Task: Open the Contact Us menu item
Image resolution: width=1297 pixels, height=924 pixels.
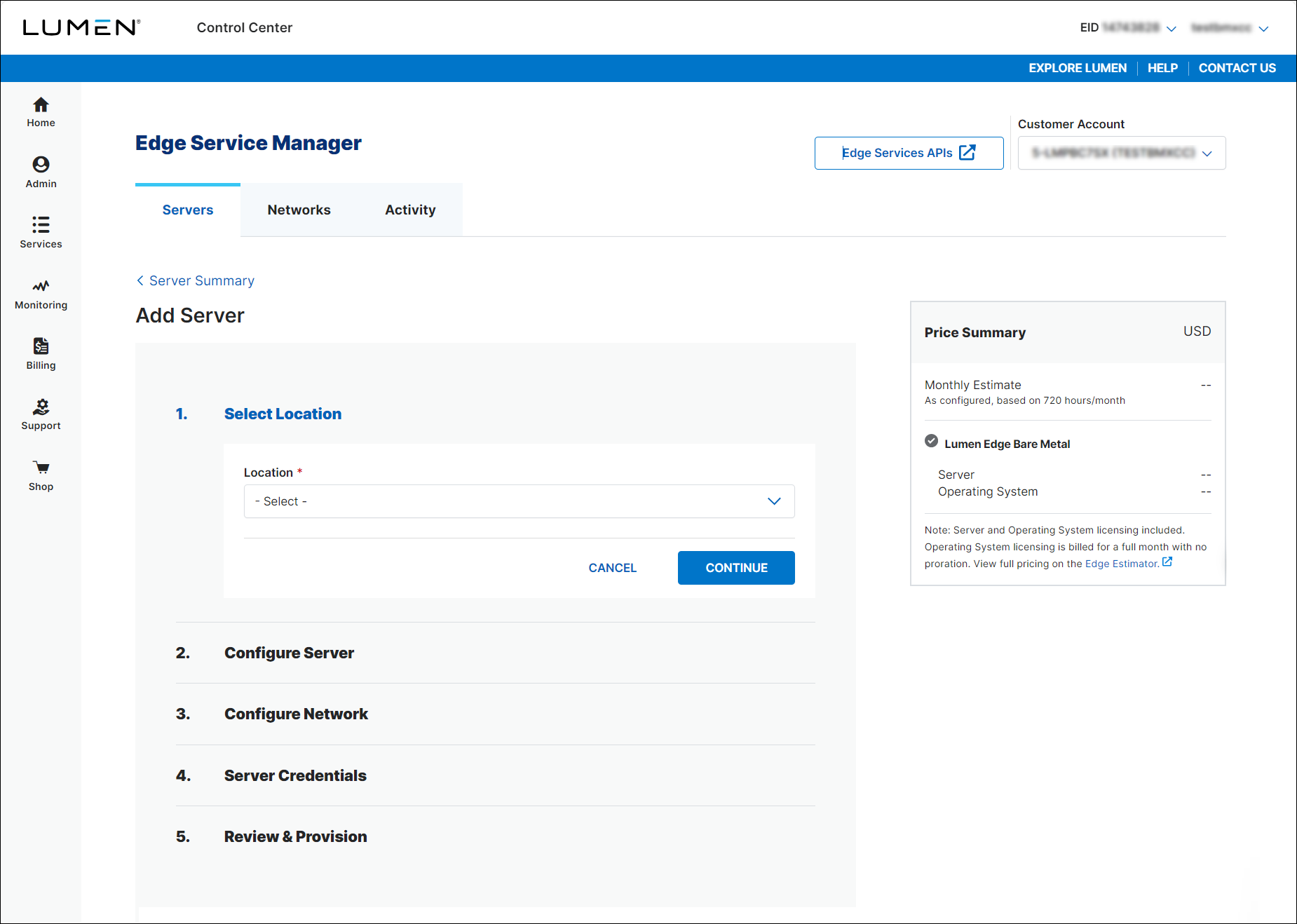Action: [x=1237, y=68]
